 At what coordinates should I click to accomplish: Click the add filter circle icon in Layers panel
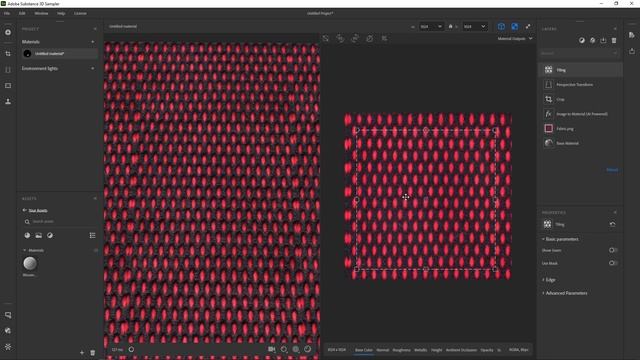582,40
